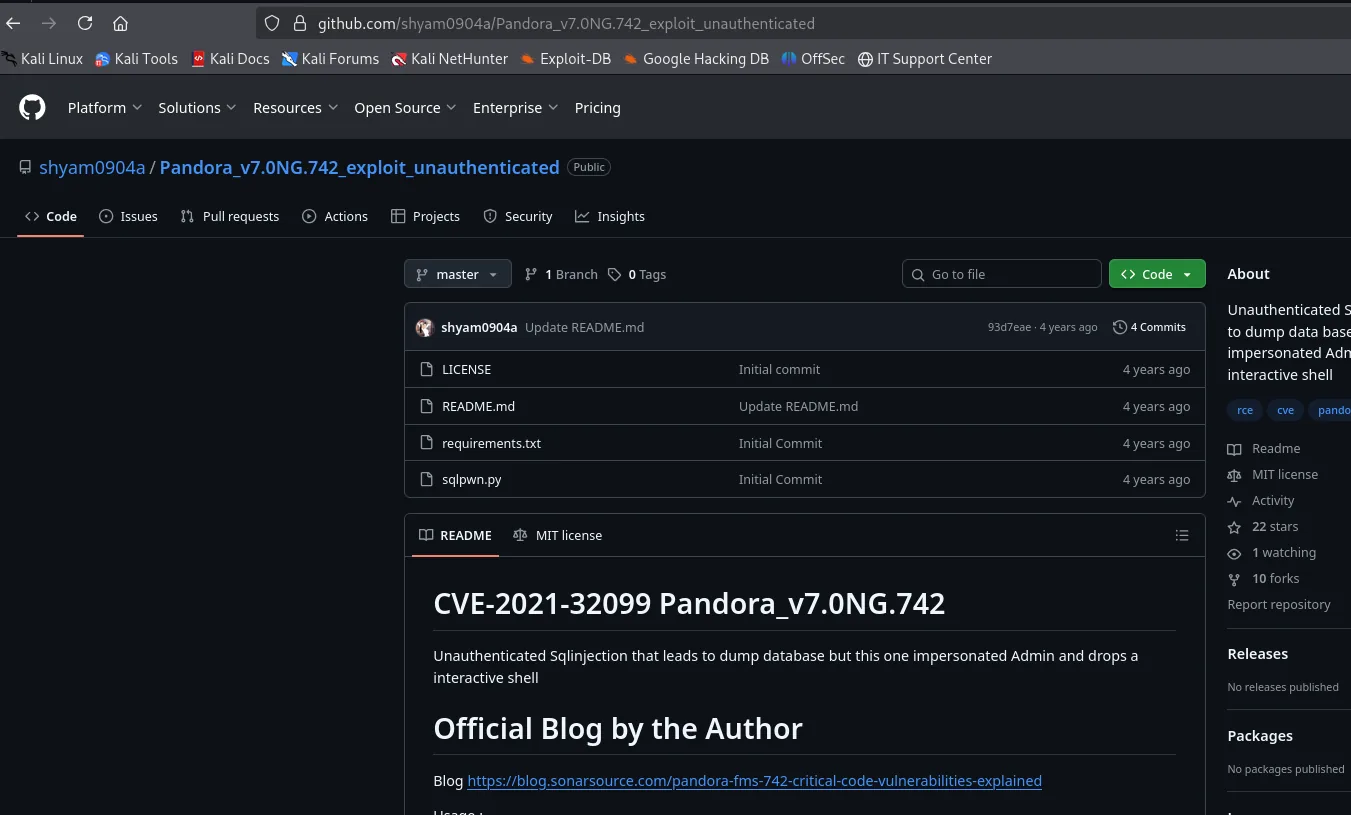Viewport: 1351px width, 815px height.
Task: View the 10 forks list
Action: click(x=1265, y=578)
